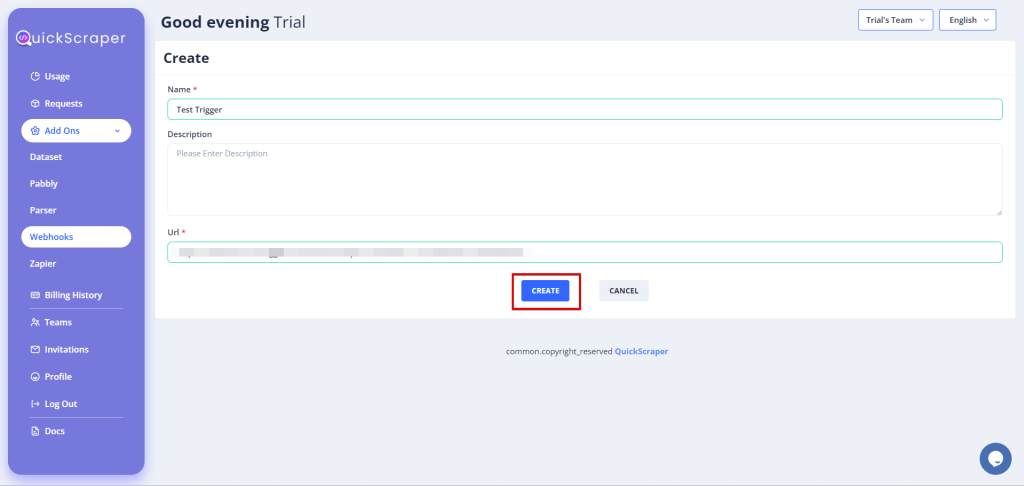Click the Log Out arrow icon
Viewport: 1024px width, 486px height.
coord(35,404)
